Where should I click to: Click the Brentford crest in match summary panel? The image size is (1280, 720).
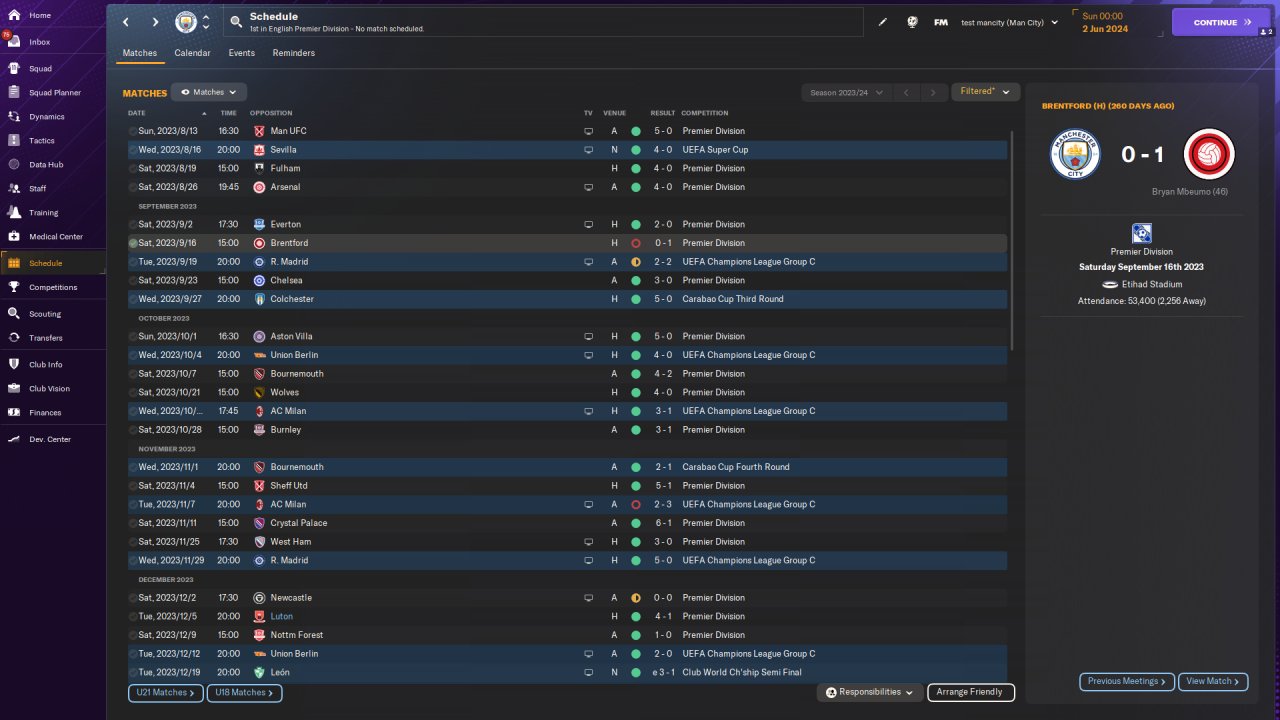(1209, 155)
